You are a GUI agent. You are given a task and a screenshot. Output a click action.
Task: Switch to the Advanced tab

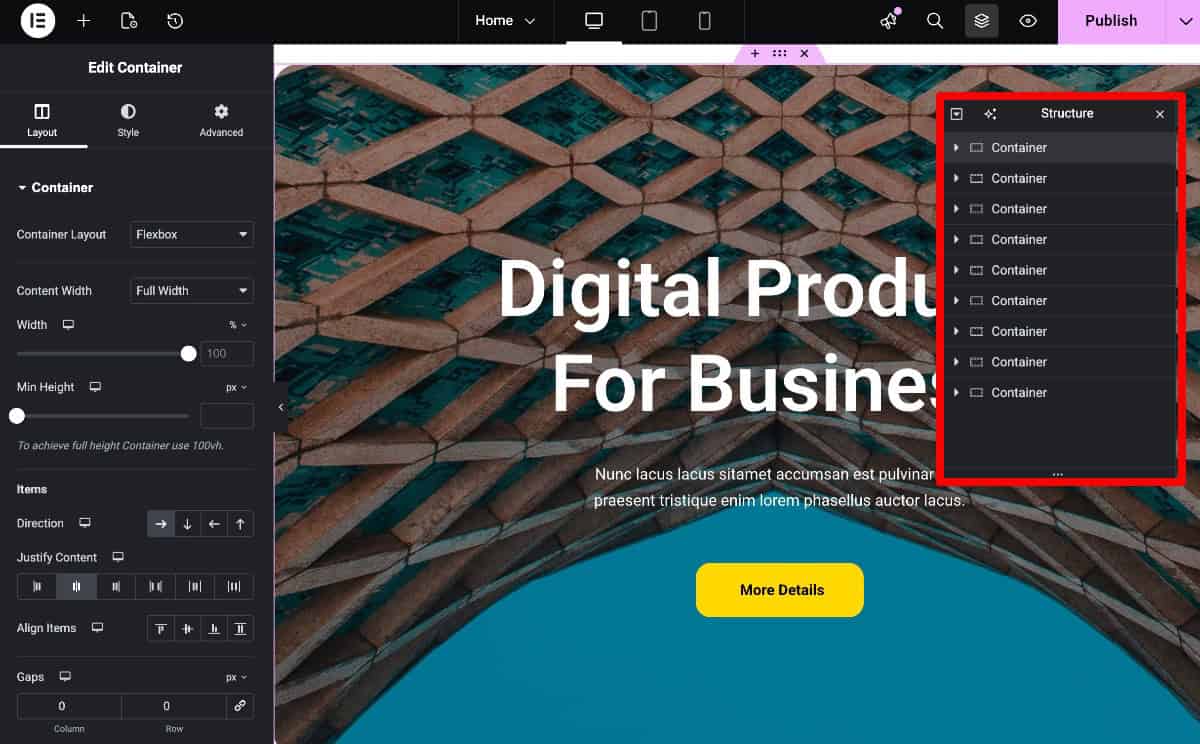(x=221, y=120)
